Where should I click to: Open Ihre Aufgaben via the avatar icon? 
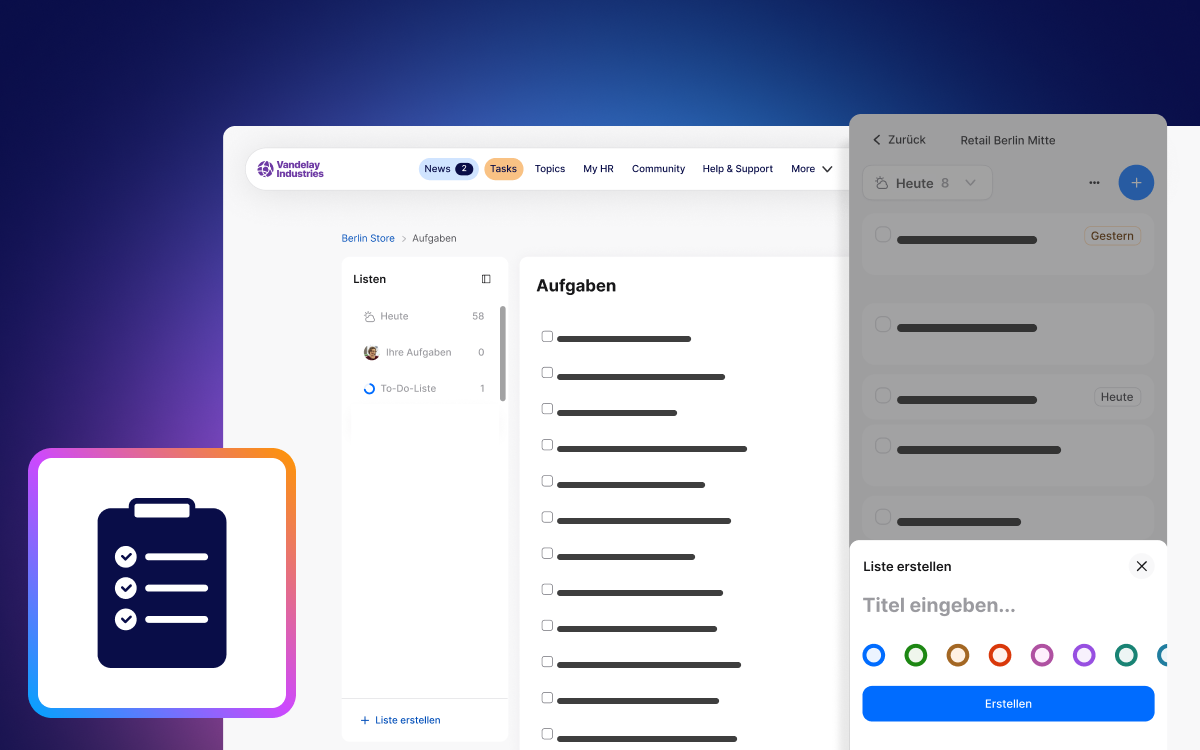click(x=370, y=352)
